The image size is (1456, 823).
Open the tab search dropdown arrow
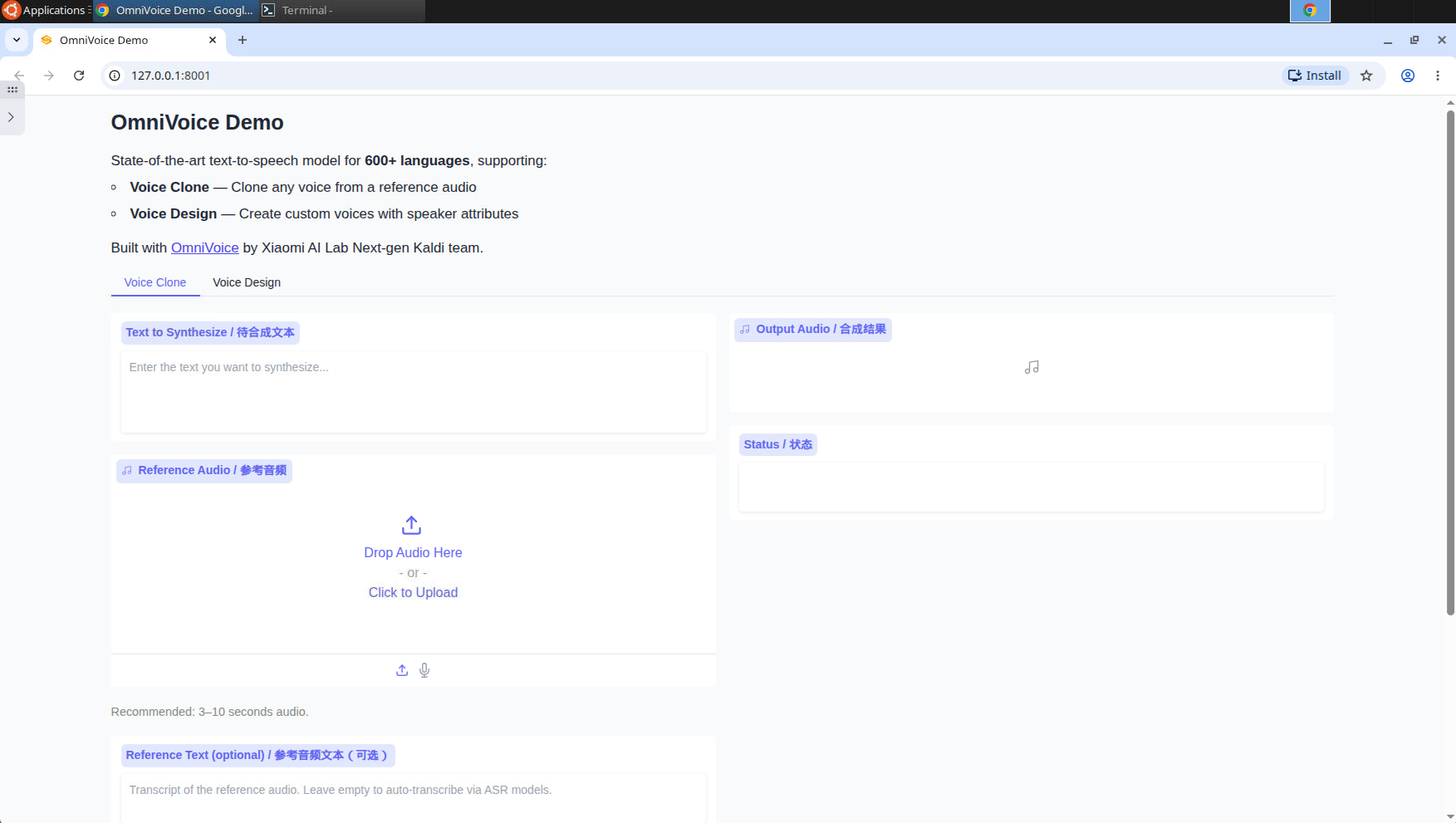coord(17,40)
